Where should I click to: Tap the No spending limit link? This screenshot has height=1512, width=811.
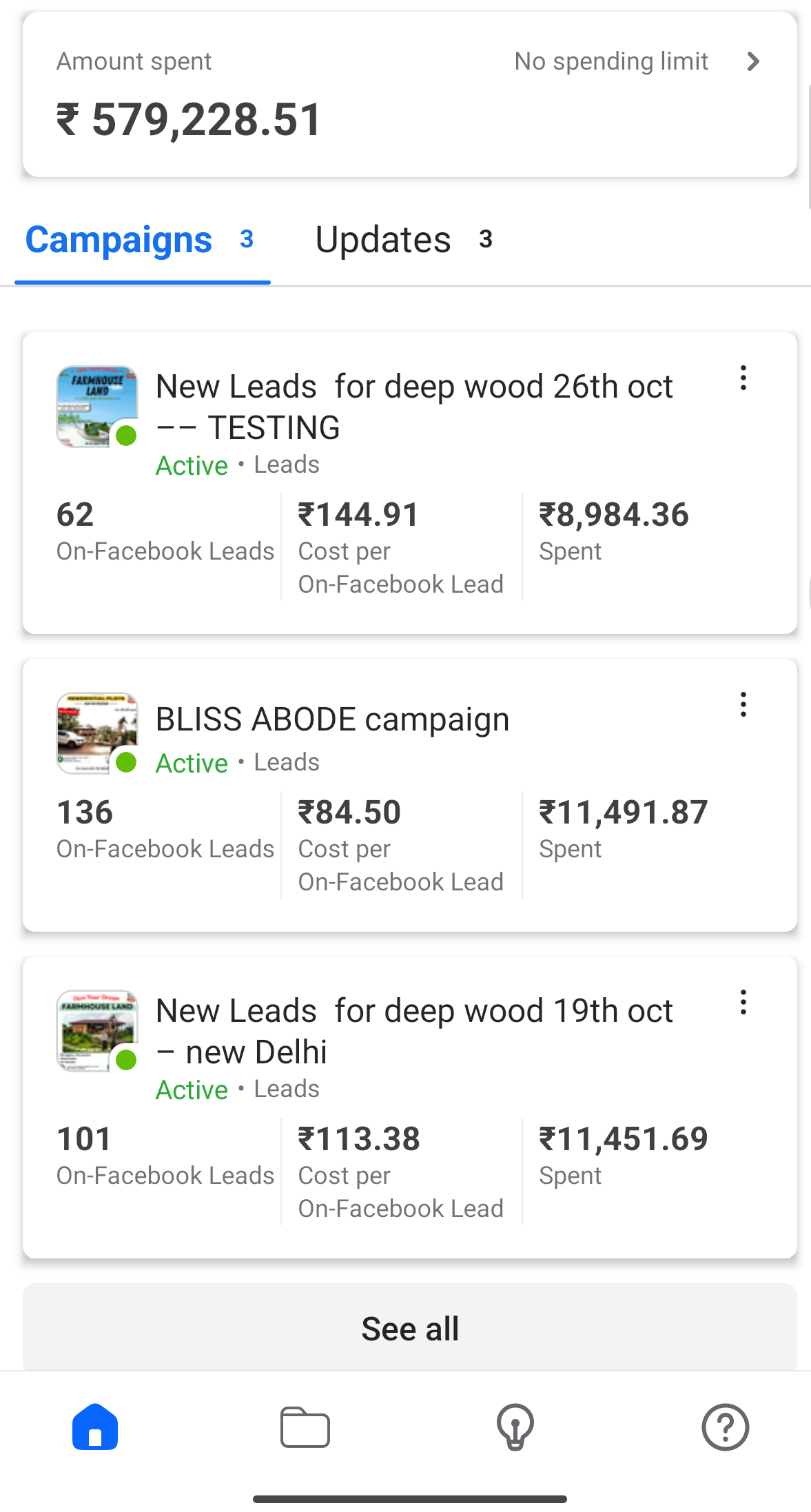pyautogui.click(x=611, y=62)
